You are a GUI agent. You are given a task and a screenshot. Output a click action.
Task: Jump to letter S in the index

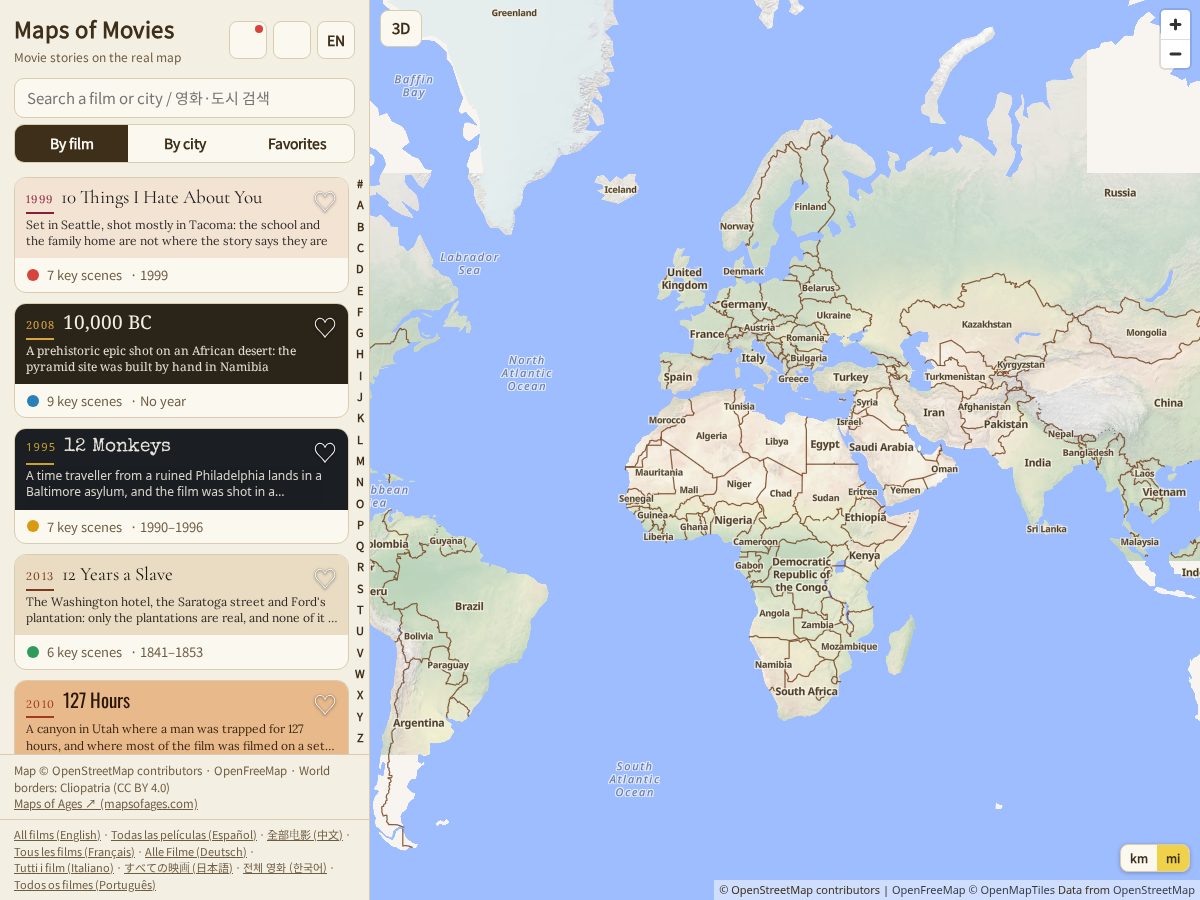pyautogui.click(x=360, y=589)
